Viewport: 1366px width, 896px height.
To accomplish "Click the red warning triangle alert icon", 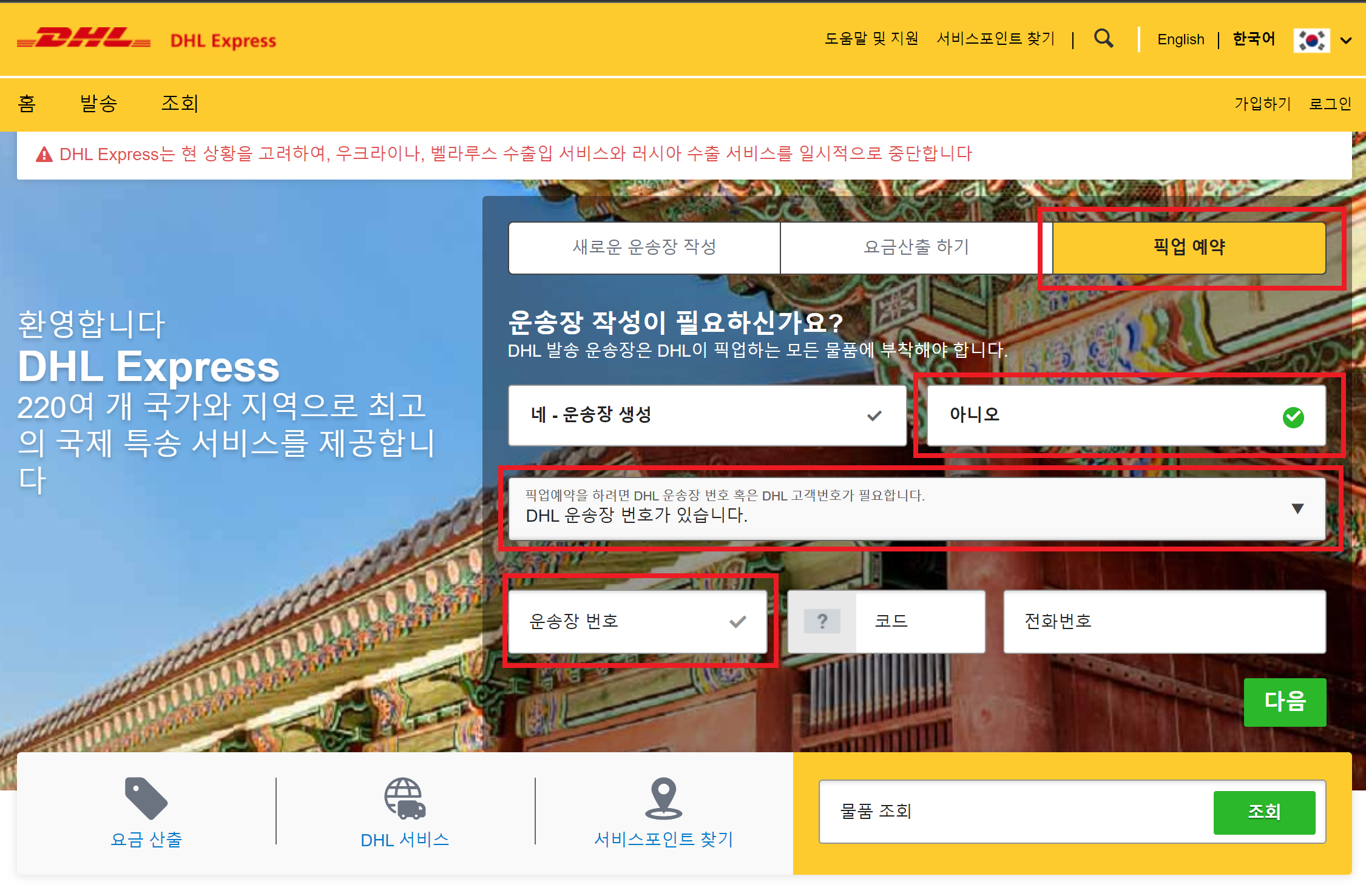I will pyautogui.click(x=44, y=155).
